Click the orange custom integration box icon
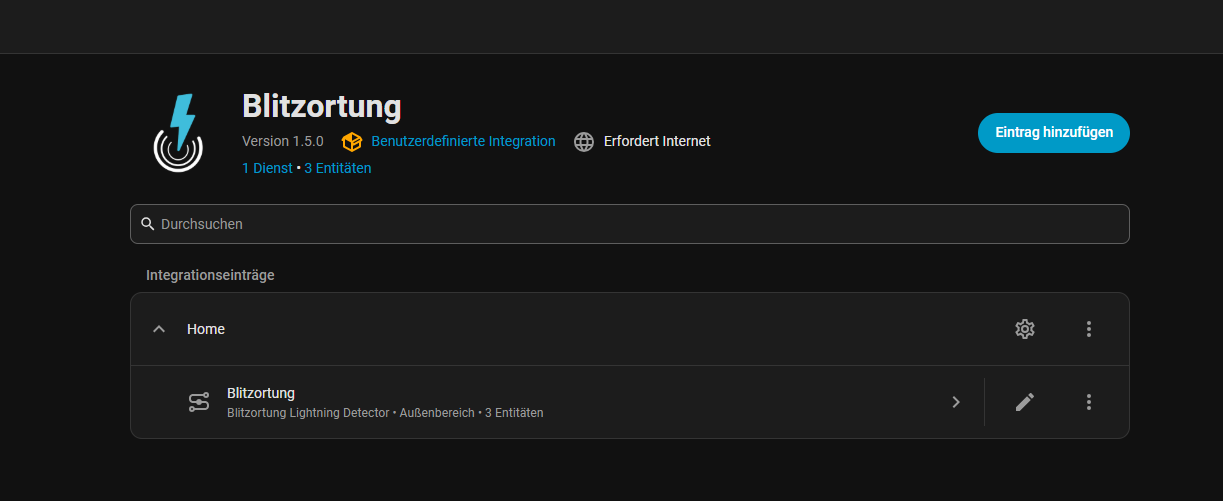Image resolution: width=1223 pixels, height=501 pixels. [x=351, y=142]
